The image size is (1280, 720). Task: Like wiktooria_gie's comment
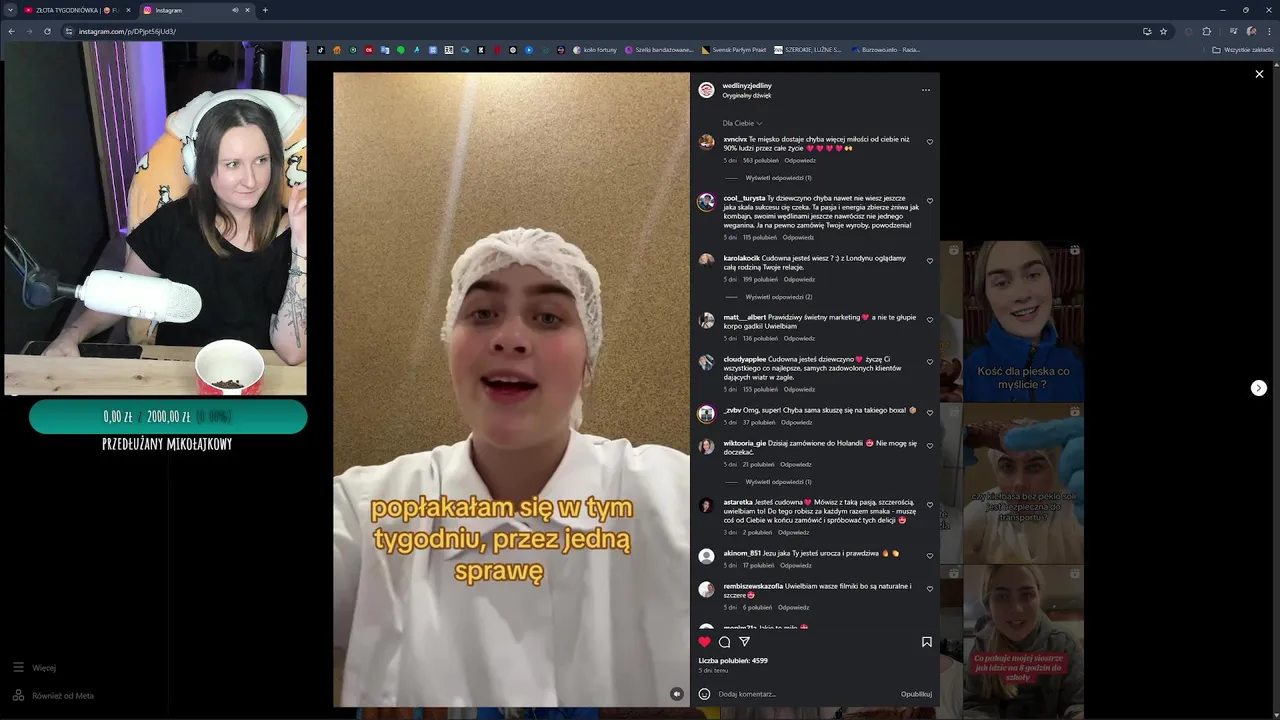tap(930, 446)
